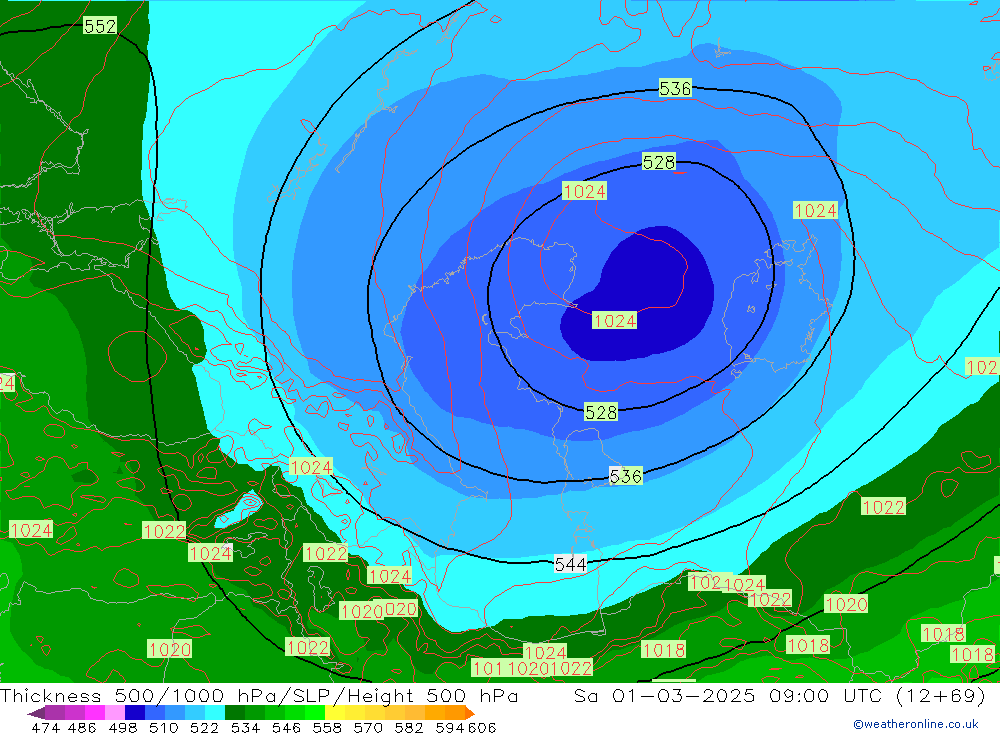The image size is (1000, 733).
Task: Pick the dark purple legend swatch above 474
Action: point(55,712)
